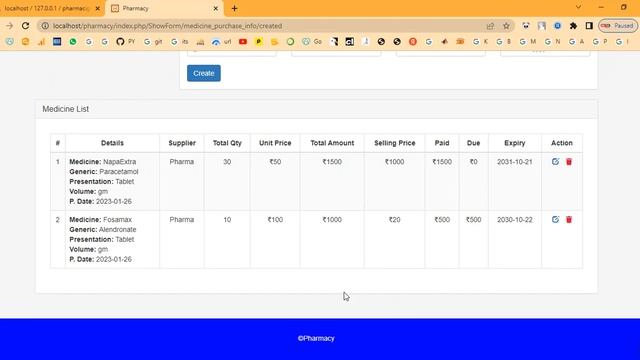The width and height of the screenshot is (640, 360).
Task: Open the 'its' Google bookmark
Action: pyautogui.click(x=180, y=42)
